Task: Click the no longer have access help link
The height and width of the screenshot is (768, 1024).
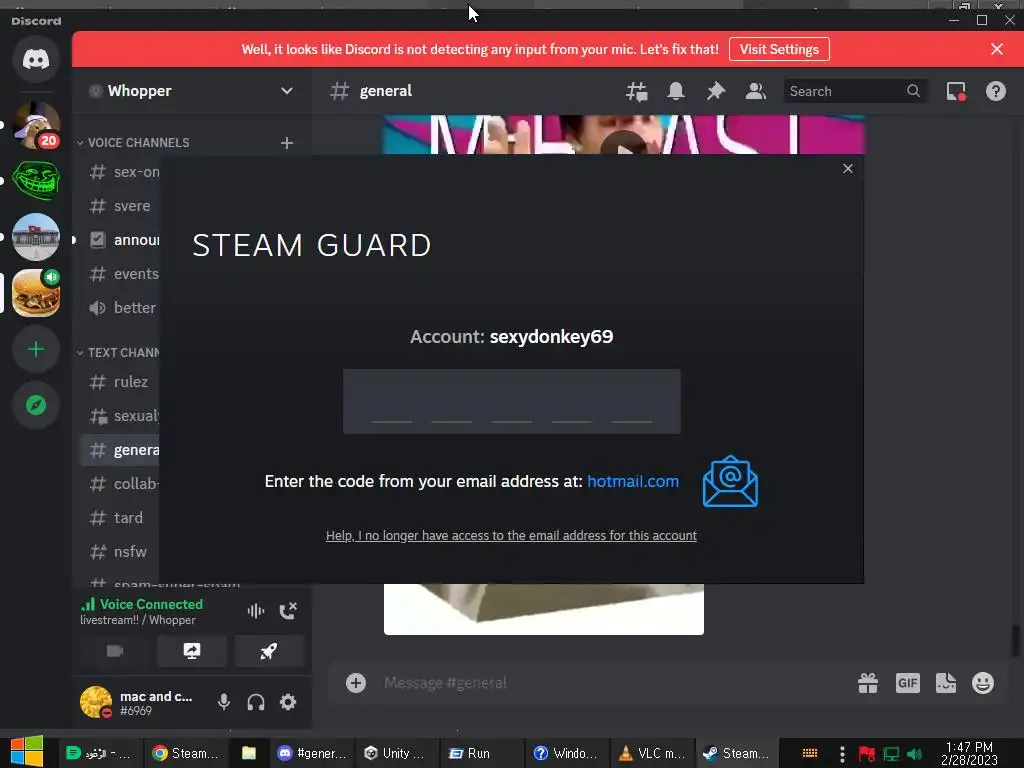Action: pyautogui.click(x=511, y=536)
